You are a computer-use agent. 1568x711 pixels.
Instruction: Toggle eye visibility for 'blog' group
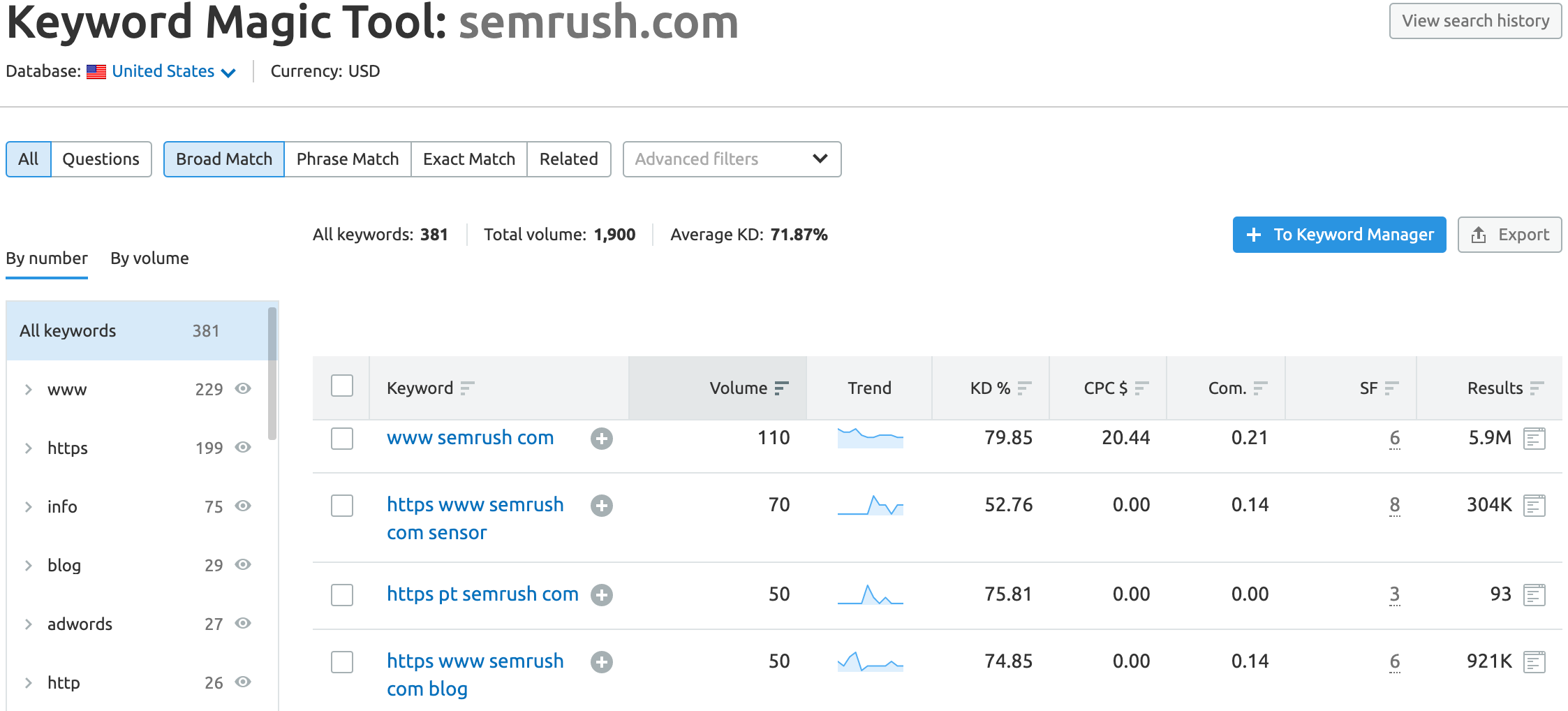pyautogui.click(x=243, y=564)
